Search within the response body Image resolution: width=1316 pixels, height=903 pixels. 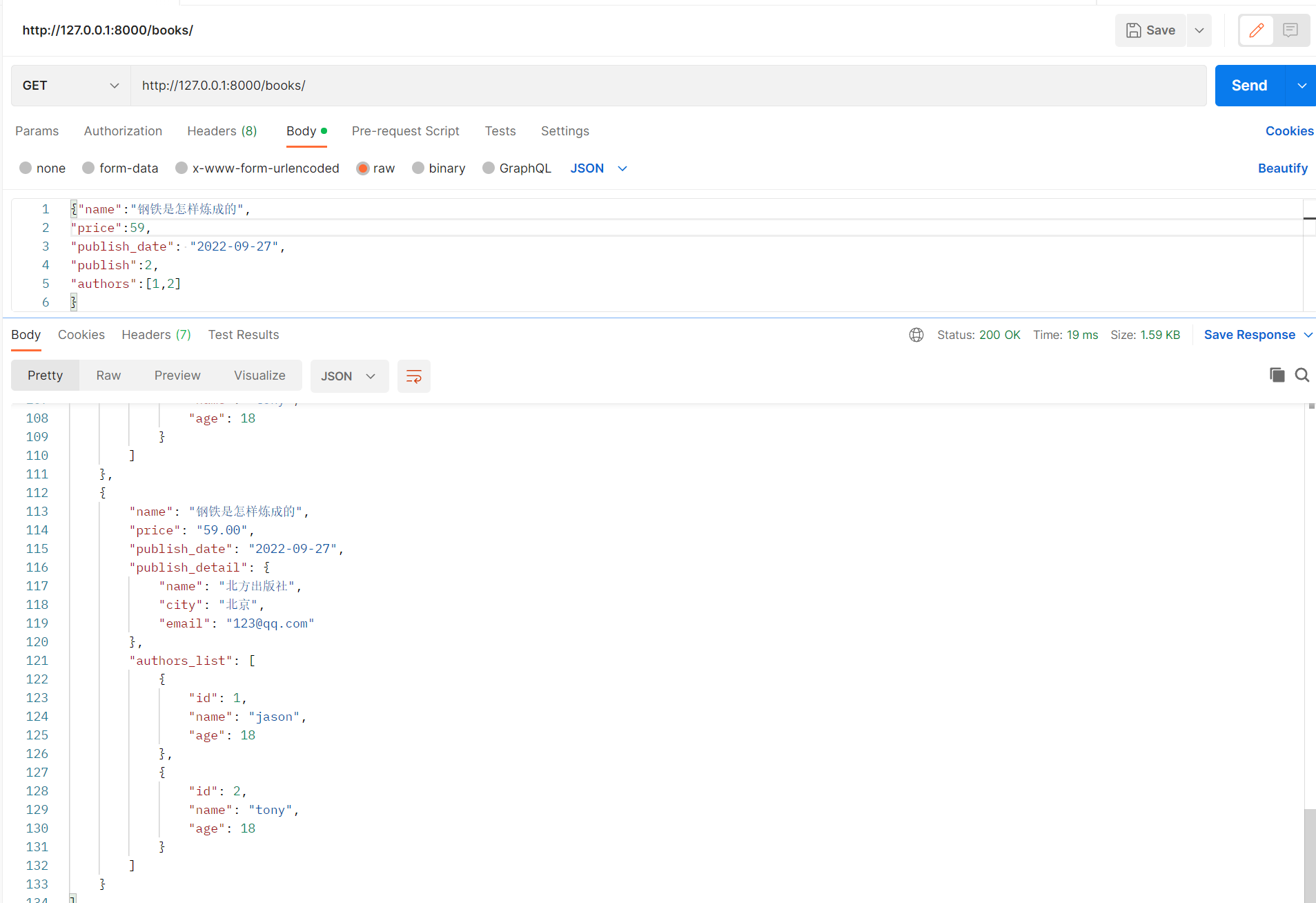point(1302,375)
